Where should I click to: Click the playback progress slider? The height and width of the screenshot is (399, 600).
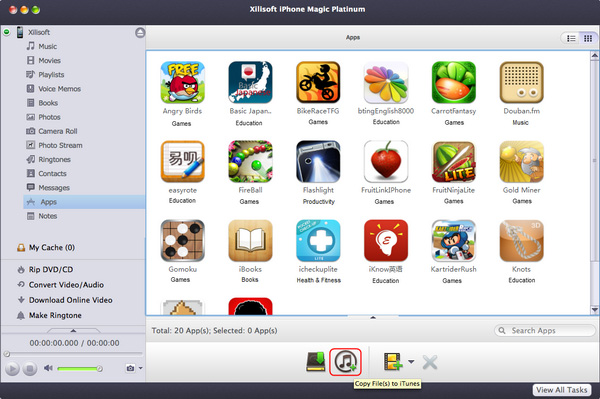coord(73,354)
